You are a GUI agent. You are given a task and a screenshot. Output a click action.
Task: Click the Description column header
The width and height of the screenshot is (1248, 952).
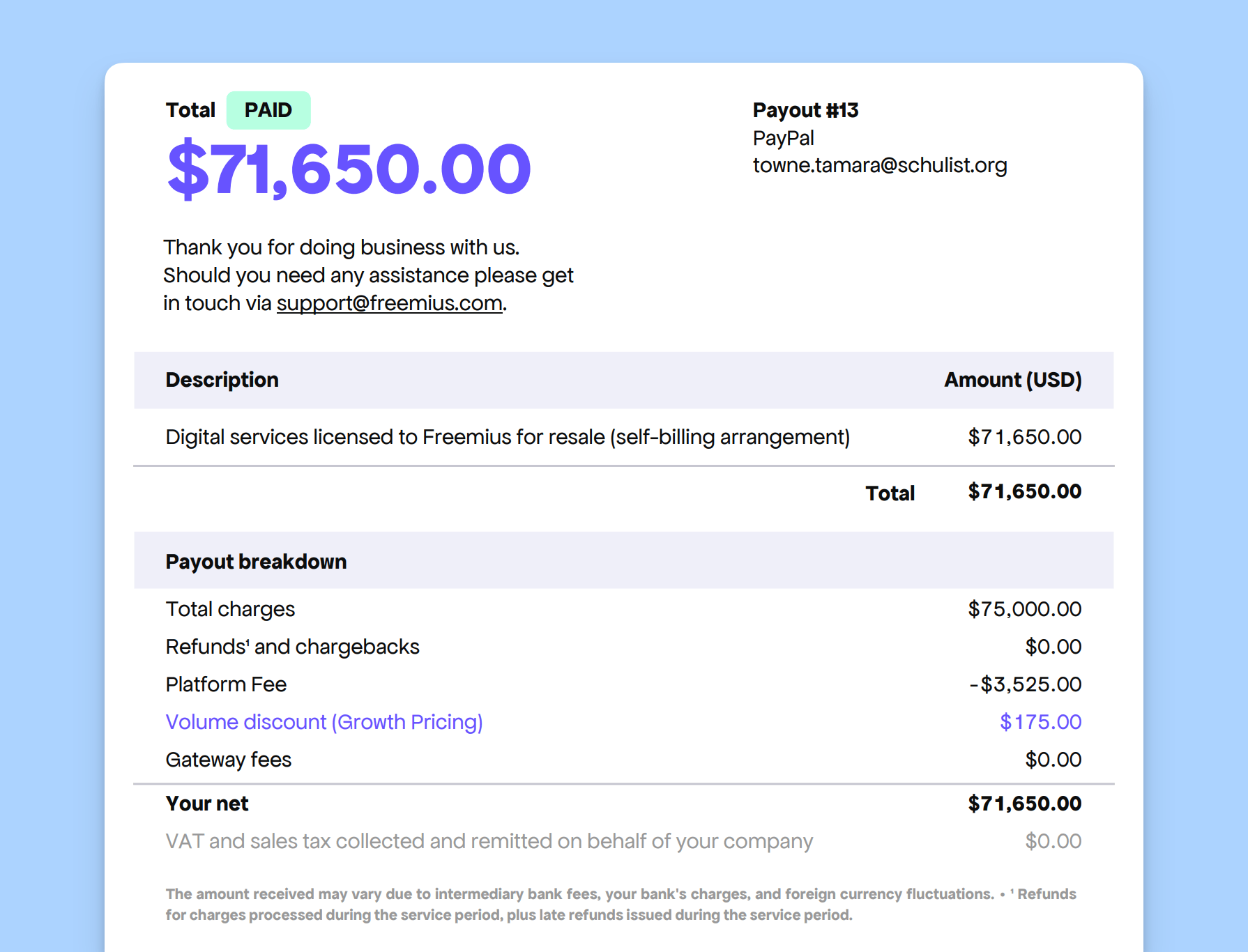(x=222, y=380)
